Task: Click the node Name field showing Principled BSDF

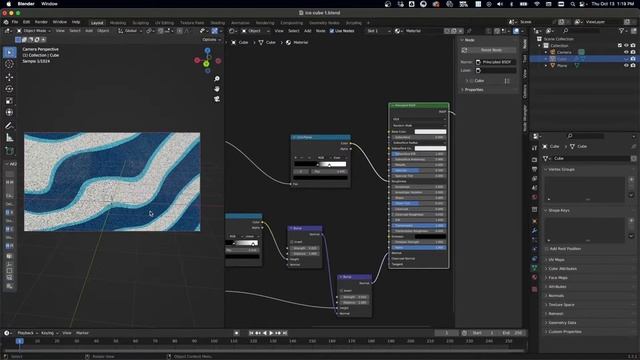Action: pyautogui.click(x=496, y=62)
